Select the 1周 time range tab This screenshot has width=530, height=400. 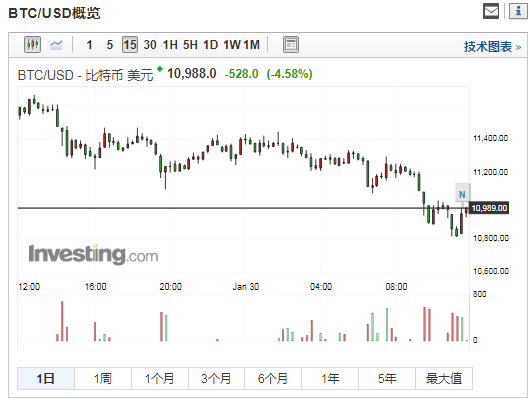tap(103, 378)
